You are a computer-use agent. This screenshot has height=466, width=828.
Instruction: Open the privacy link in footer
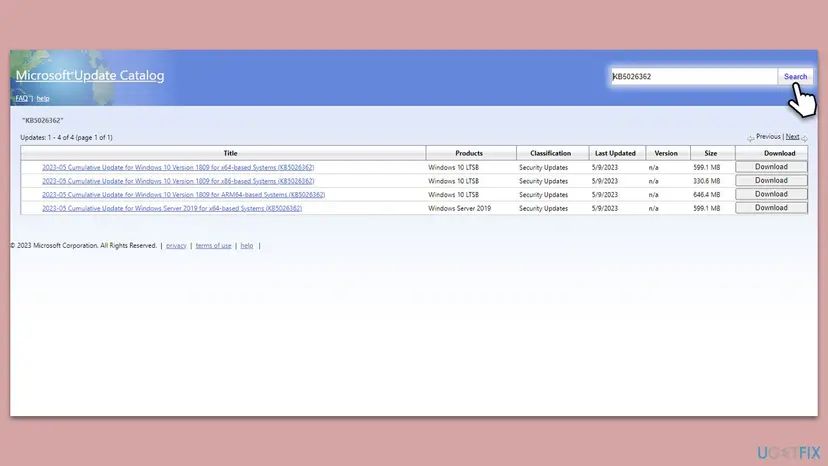click(x=176, y=246)
